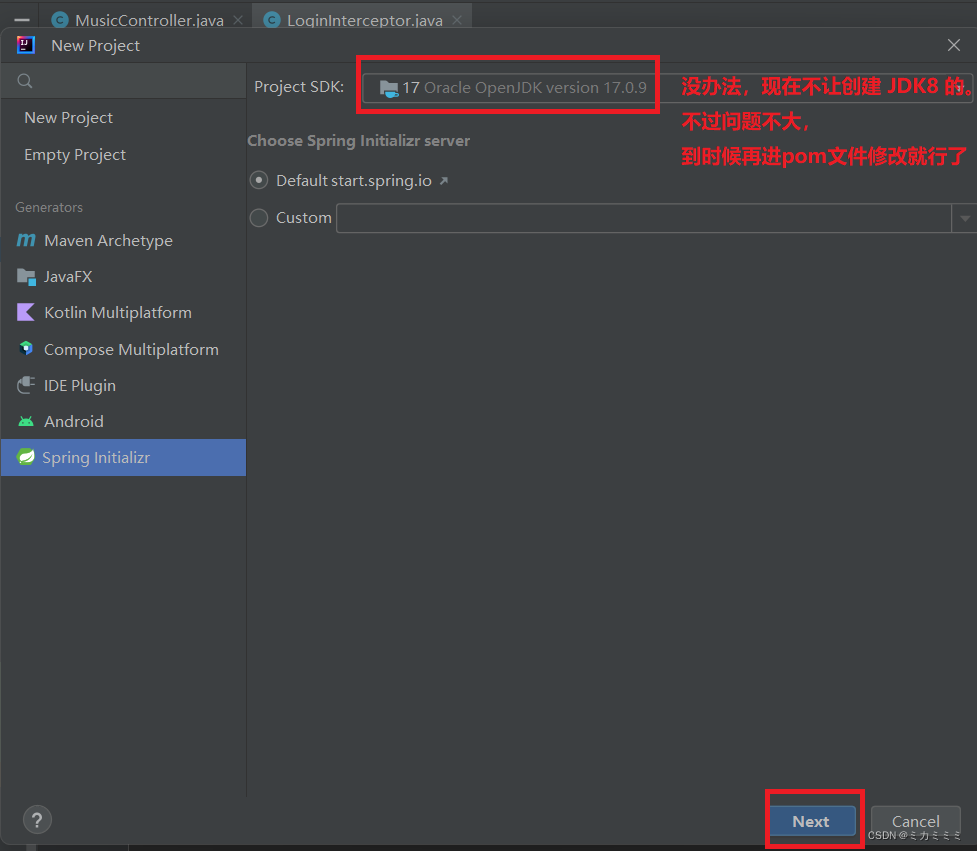Screen dimensions: 977x851
Task: Open the Project SDK dropdown
Action: coord(667,88)
